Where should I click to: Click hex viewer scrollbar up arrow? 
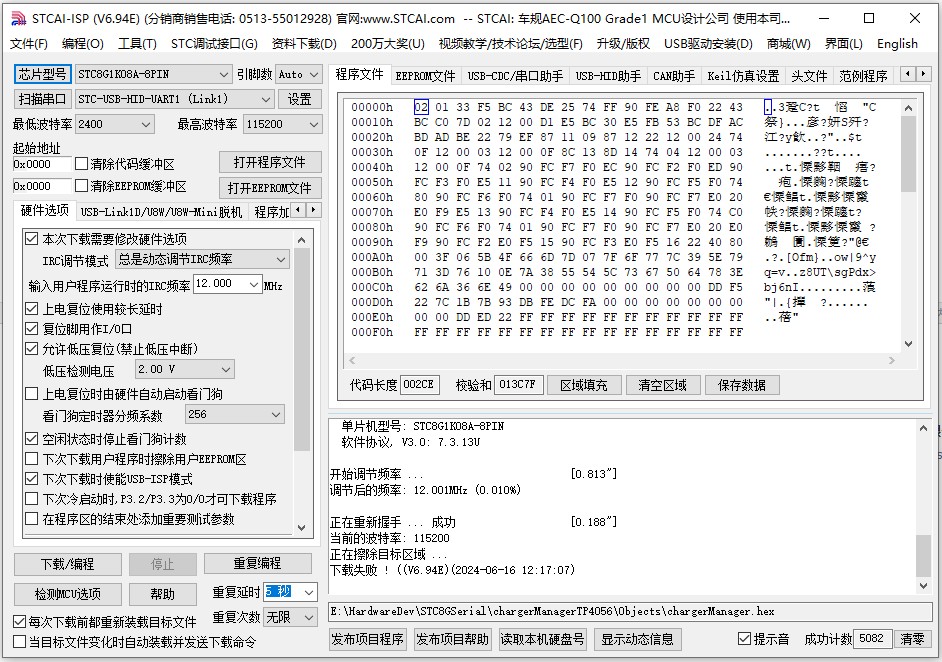908,108
